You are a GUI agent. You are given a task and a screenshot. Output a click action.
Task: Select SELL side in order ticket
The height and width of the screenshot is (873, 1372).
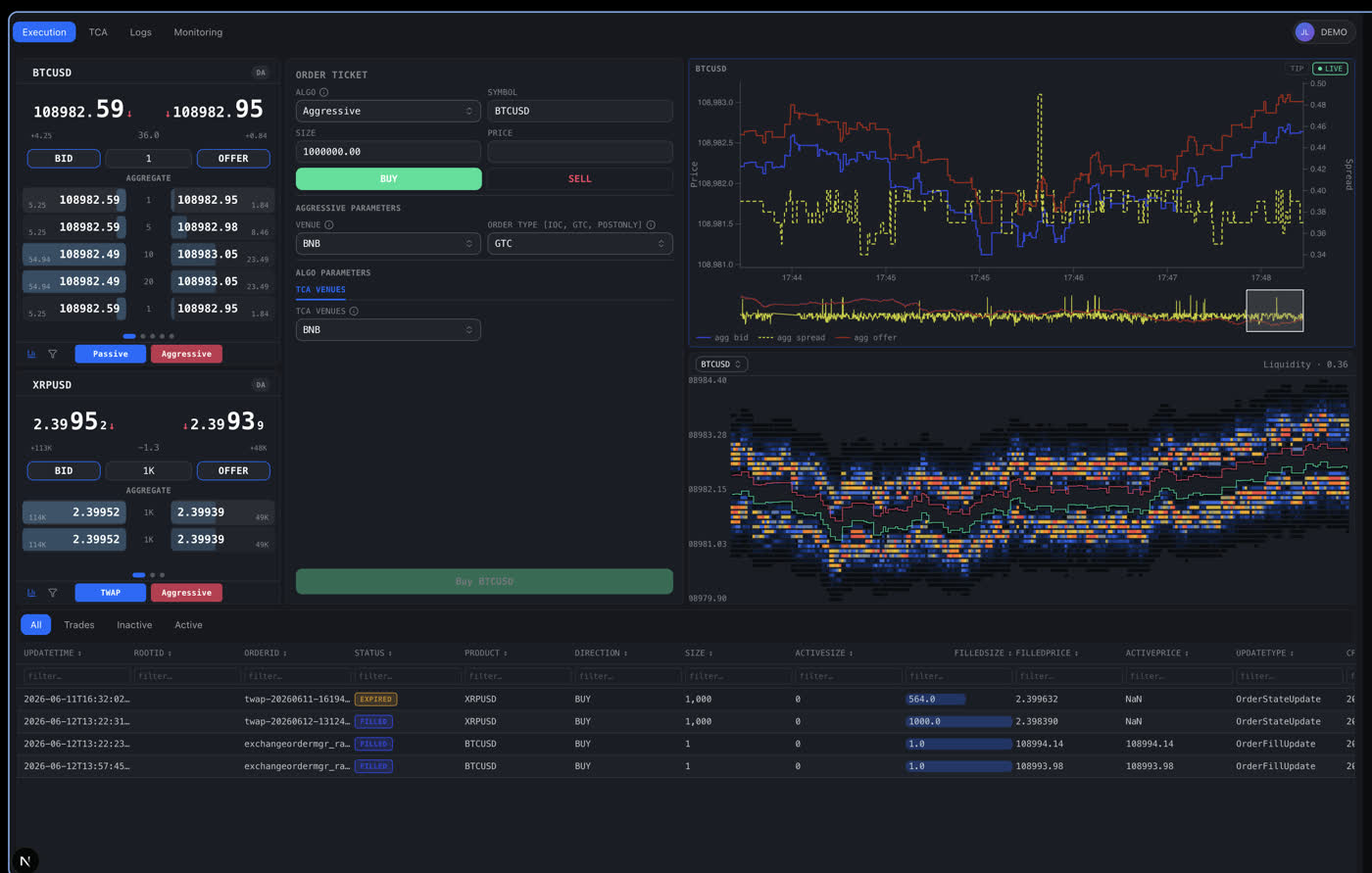580,178
